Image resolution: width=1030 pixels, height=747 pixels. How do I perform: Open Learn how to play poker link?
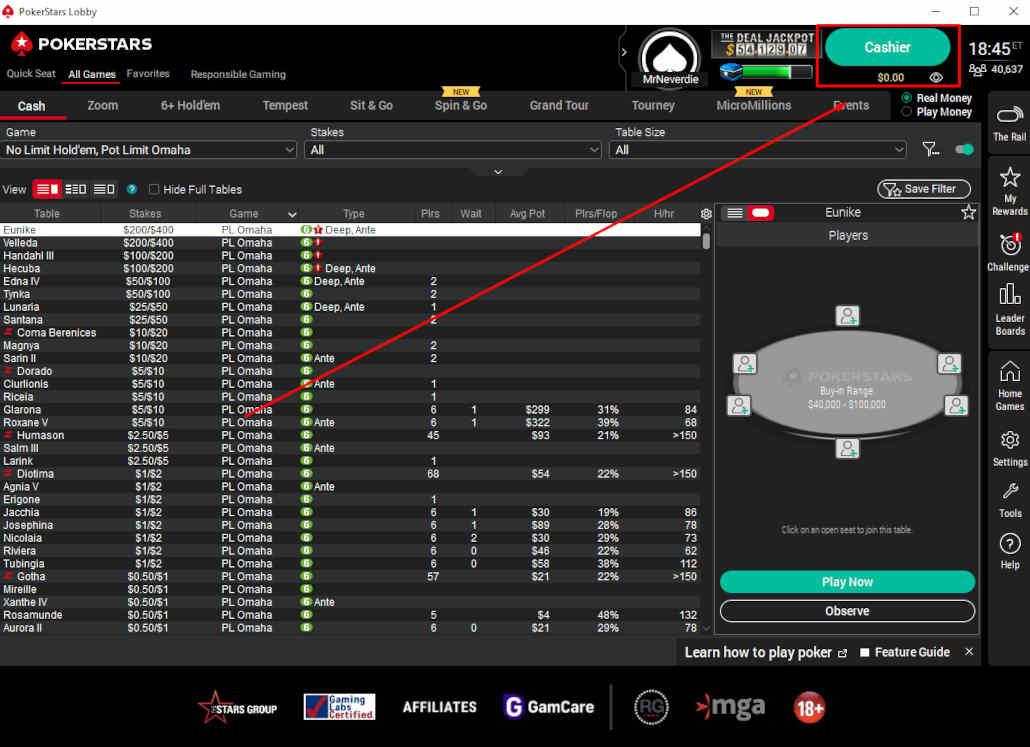[x=765, y=652]
